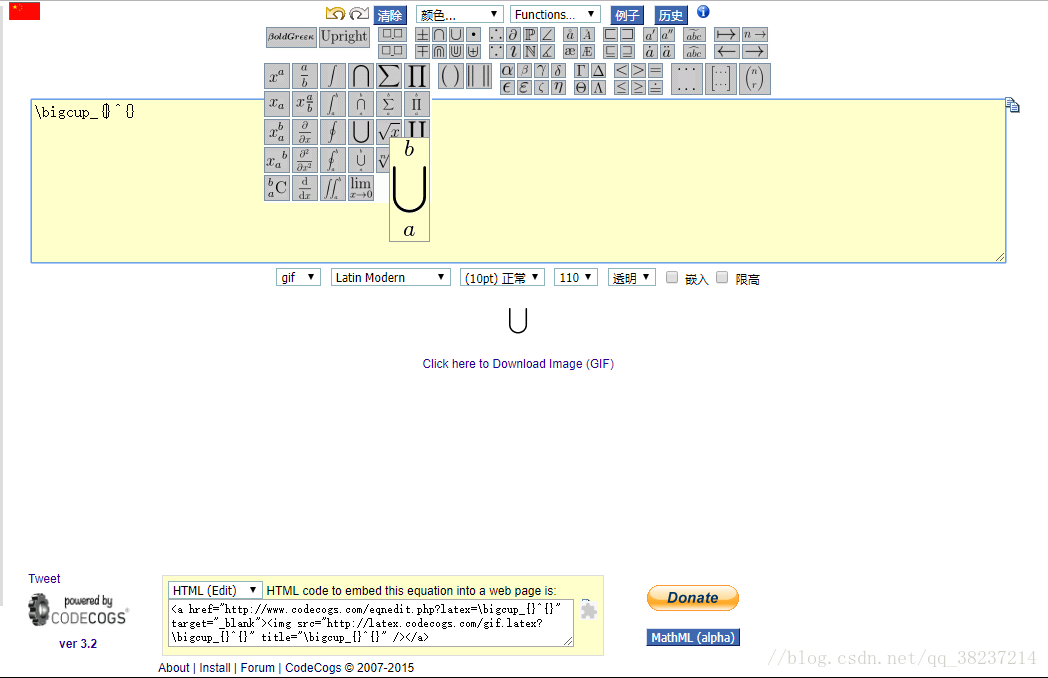The width and height of the screenshot is (1048, 678).
Task: Insert the plus-minus symbol
Action: 422,34
